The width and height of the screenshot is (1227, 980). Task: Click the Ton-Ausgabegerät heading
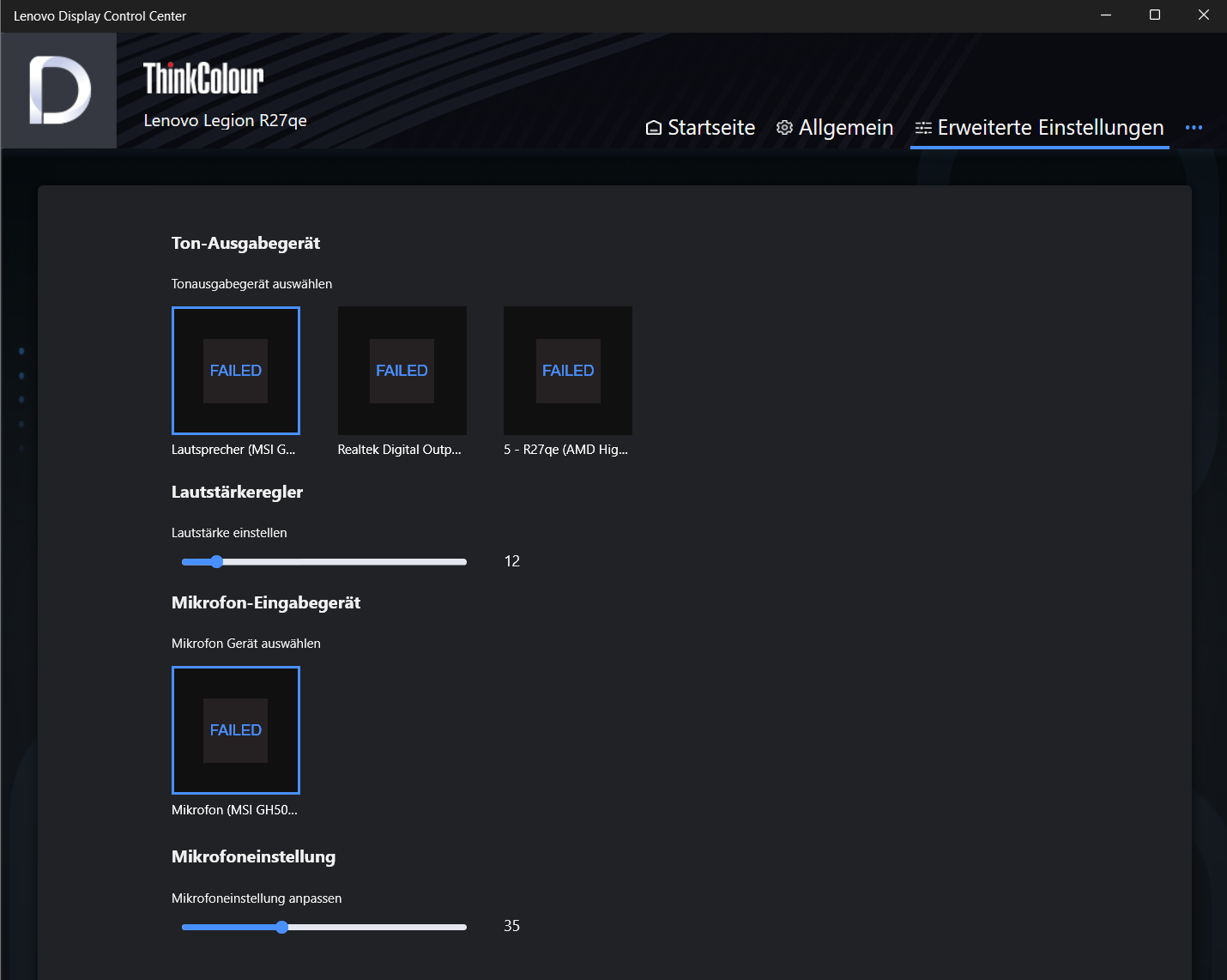pos(245,243)
